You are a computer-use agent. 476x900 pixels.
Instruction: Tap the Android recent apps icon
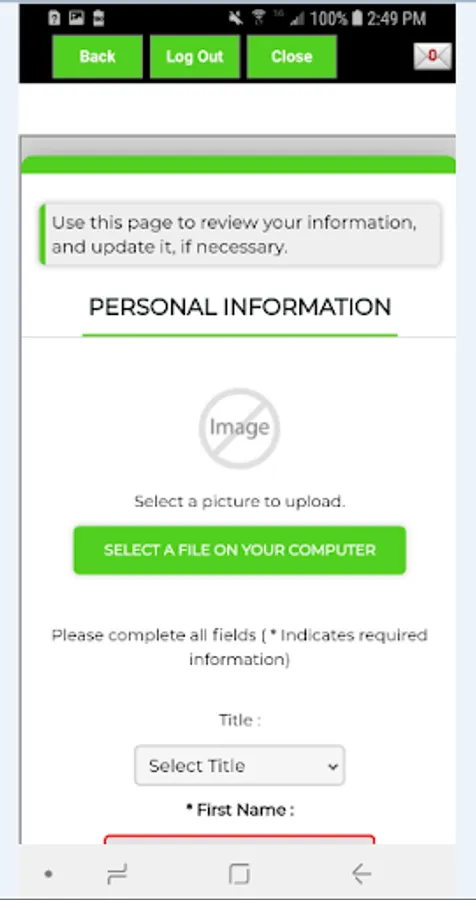point(117,874)
